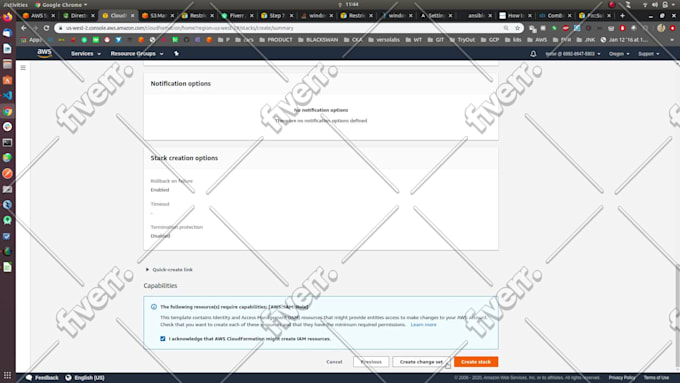
Task: Open the AWS notifications bell
Action: [533, 54]
